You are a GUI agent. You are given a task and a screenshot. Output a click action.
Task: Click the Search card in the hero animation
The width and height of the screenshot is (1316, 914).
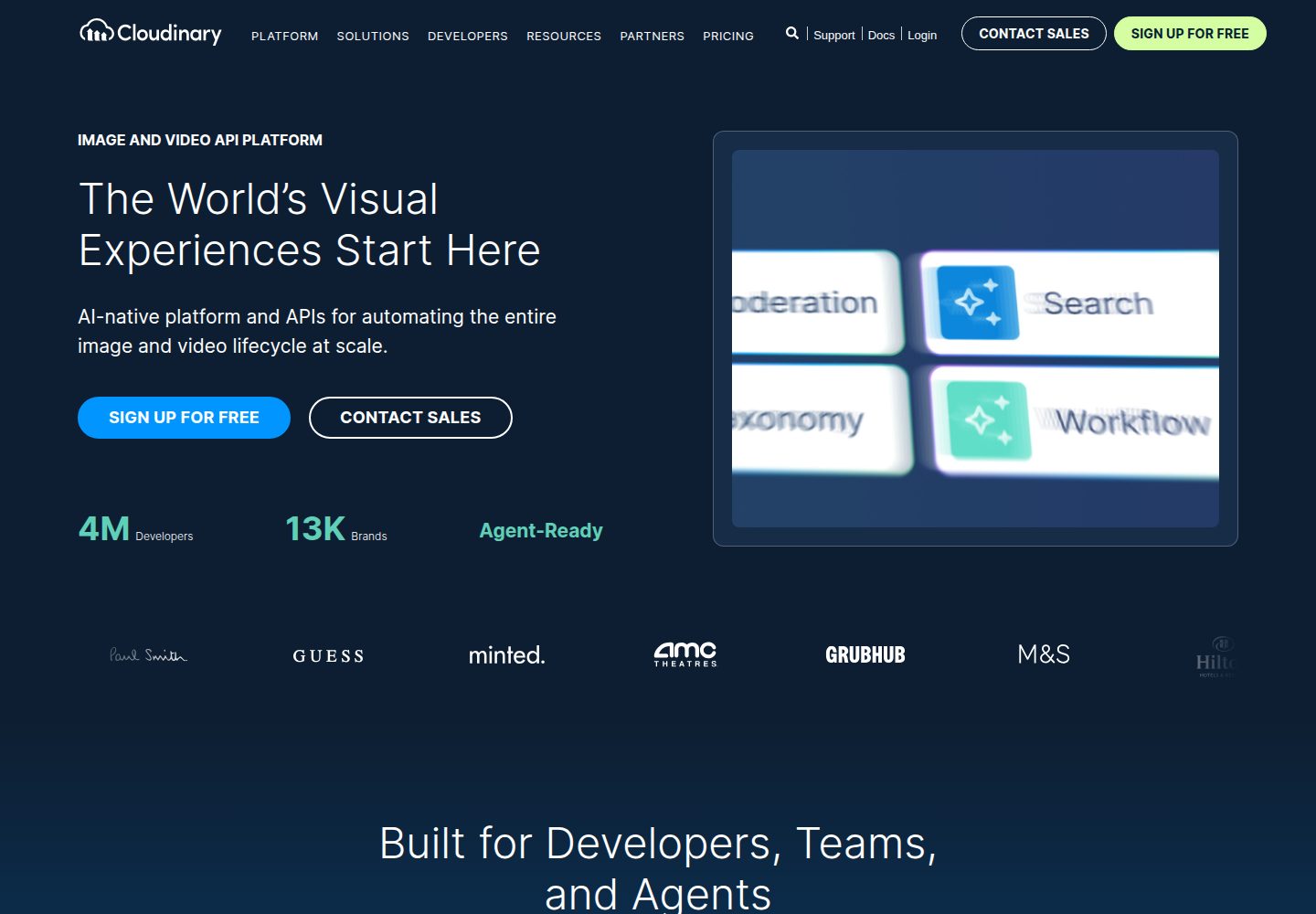point(1070,303)
